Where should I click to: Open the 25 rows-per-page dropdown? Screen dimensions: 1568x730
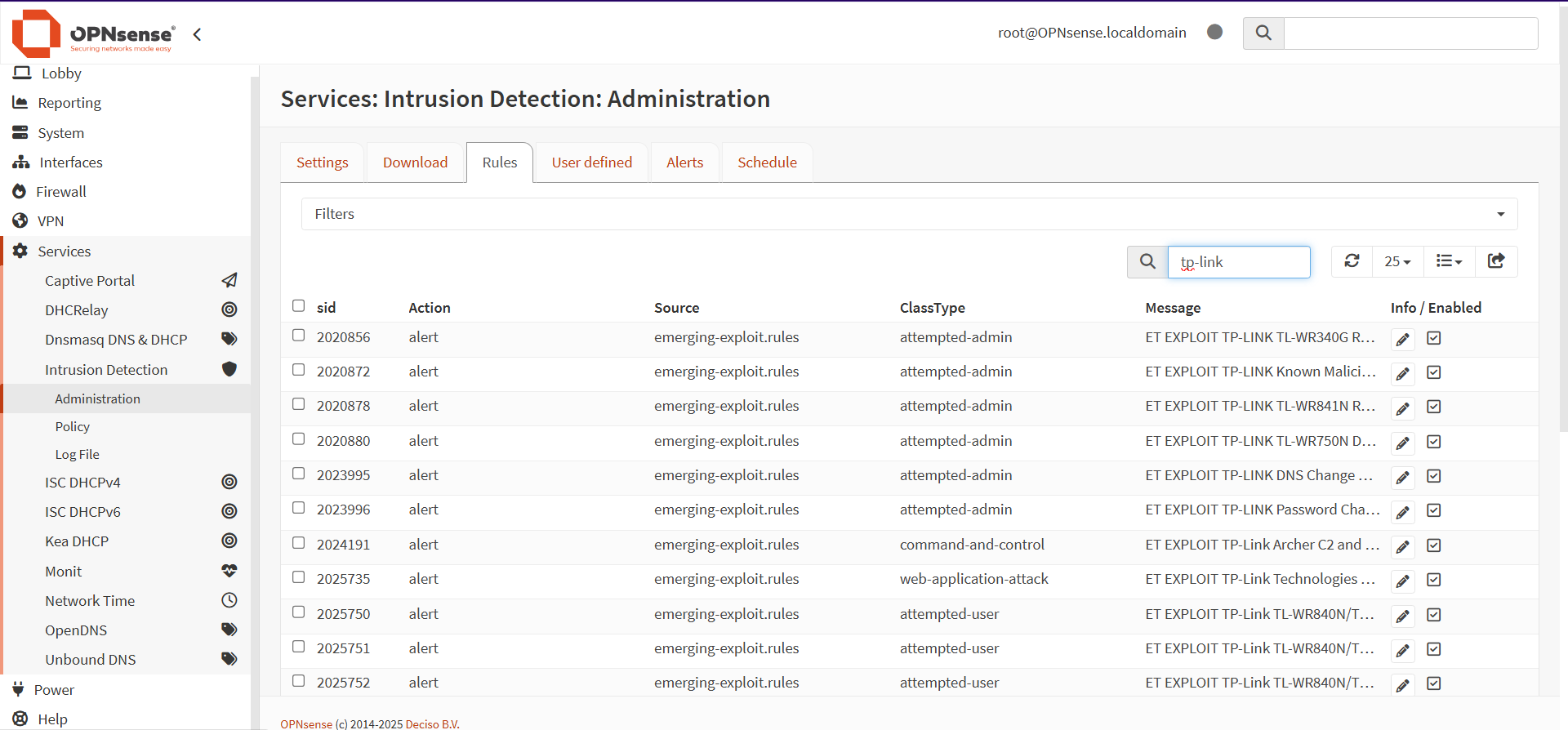pos(1398,261)
